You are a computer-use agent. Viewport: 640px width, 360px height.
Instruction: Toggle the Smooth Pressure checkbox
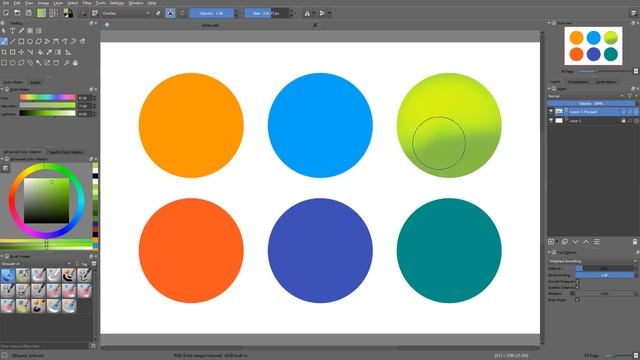coord(577,281)
